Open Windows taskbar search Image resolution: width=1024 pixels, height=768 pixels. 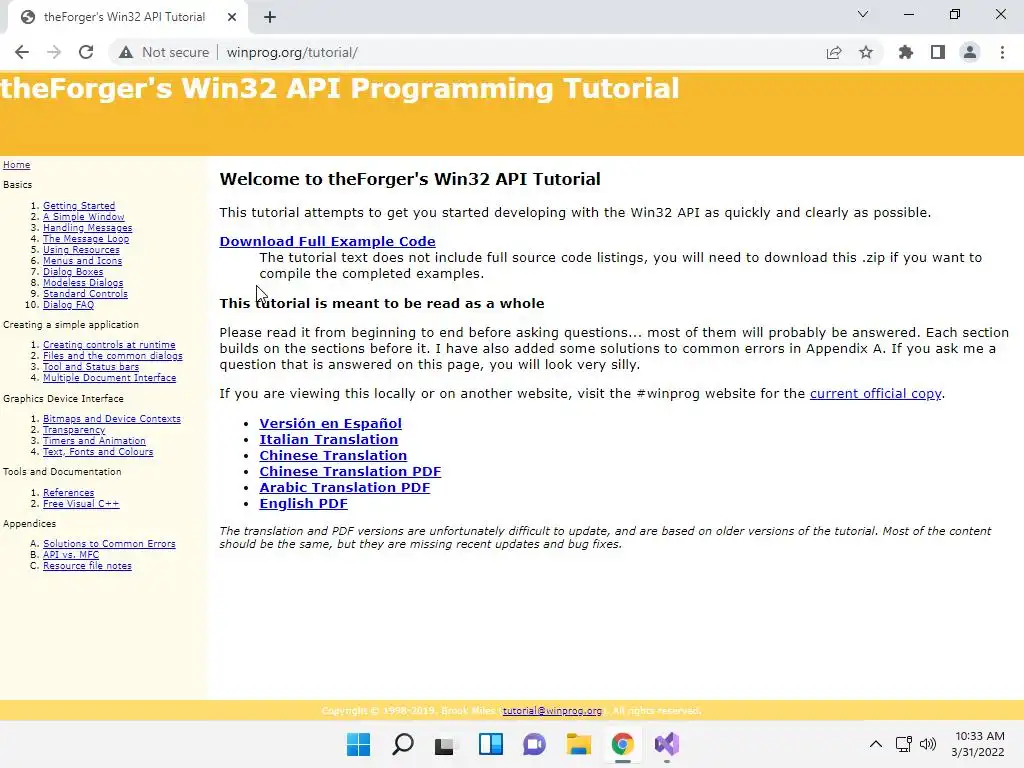pyautogui.click(x=402, y=744)
